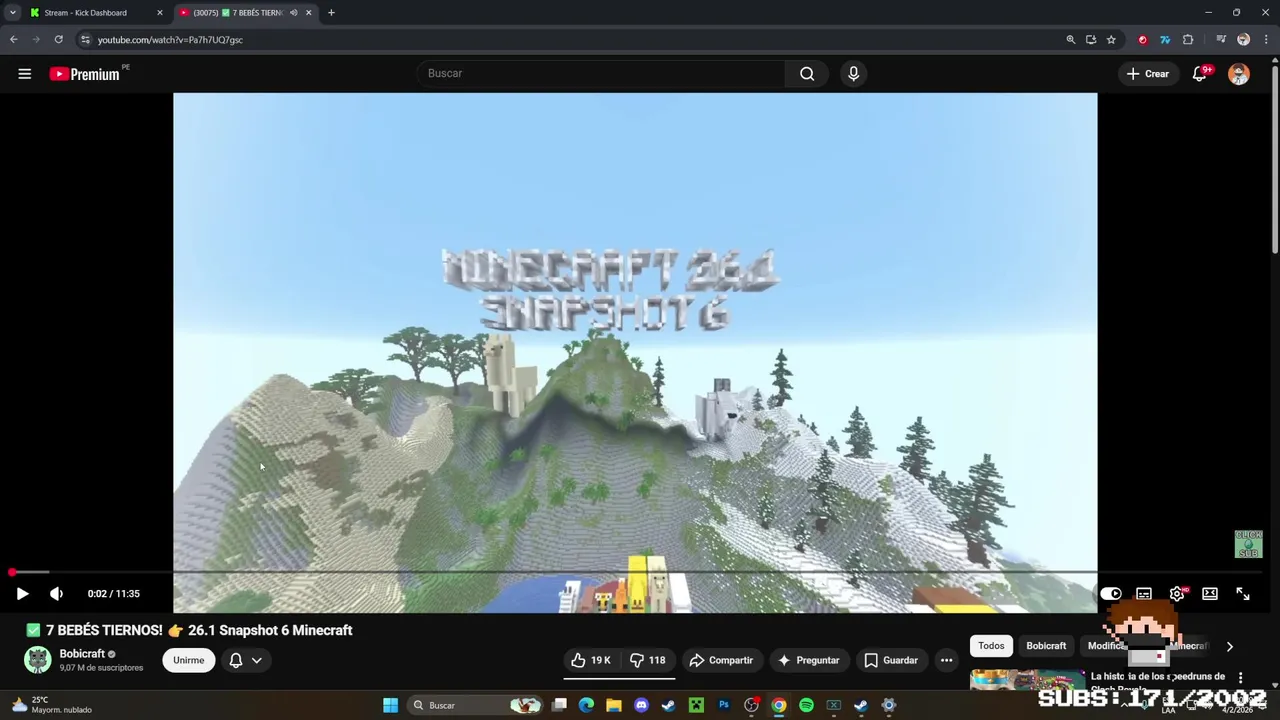The image size is (1280, 720).
Task: Open the Chrome three-dot menu
Action: 1266,40
